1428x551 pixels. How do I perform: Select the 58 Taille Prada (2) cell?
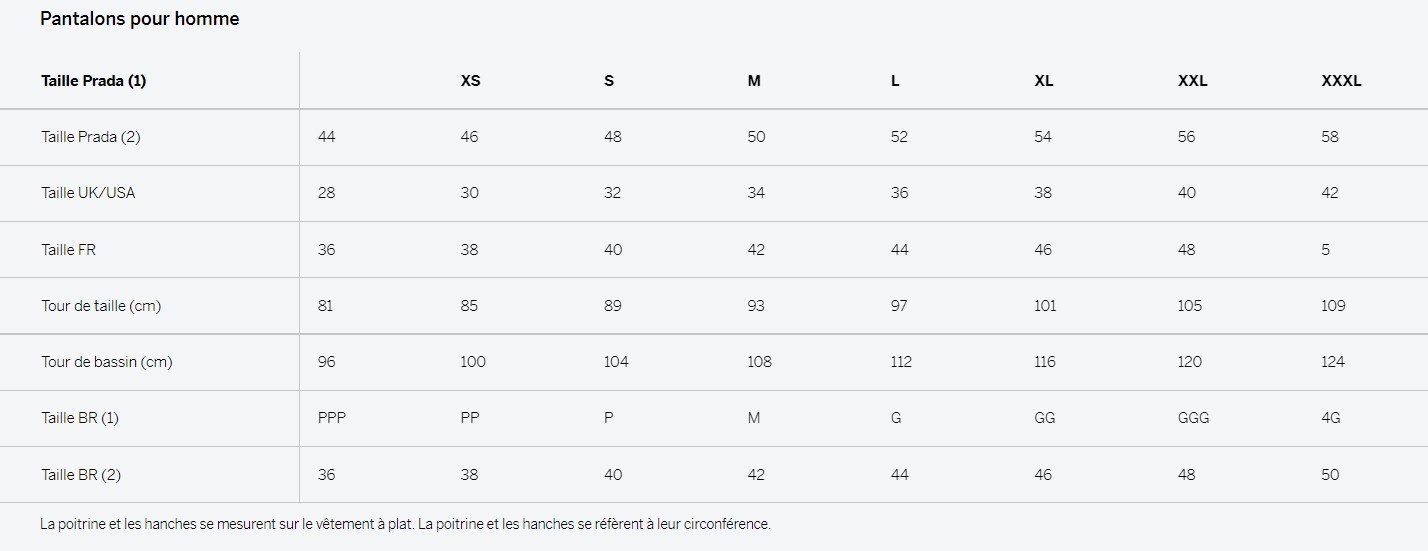pyautogui.click(x=1330, y=137)
